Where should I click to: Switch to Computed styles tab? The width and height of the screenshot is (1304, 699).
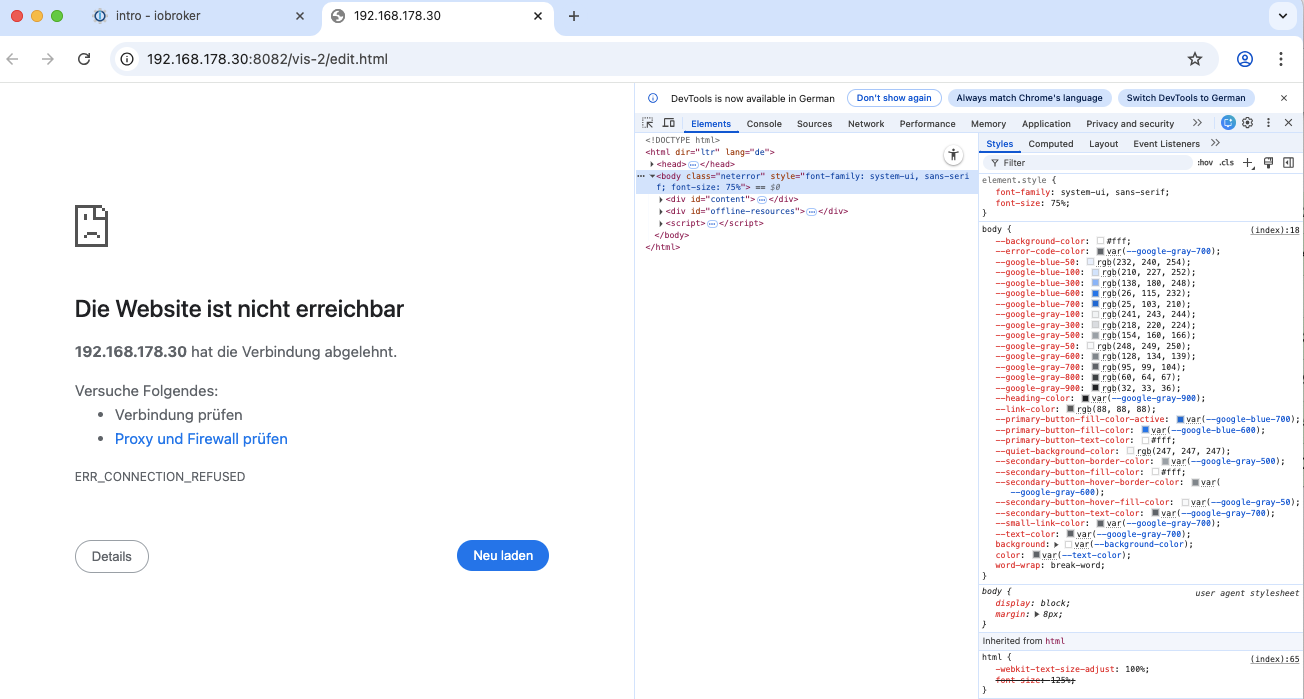pos(1051,144)
